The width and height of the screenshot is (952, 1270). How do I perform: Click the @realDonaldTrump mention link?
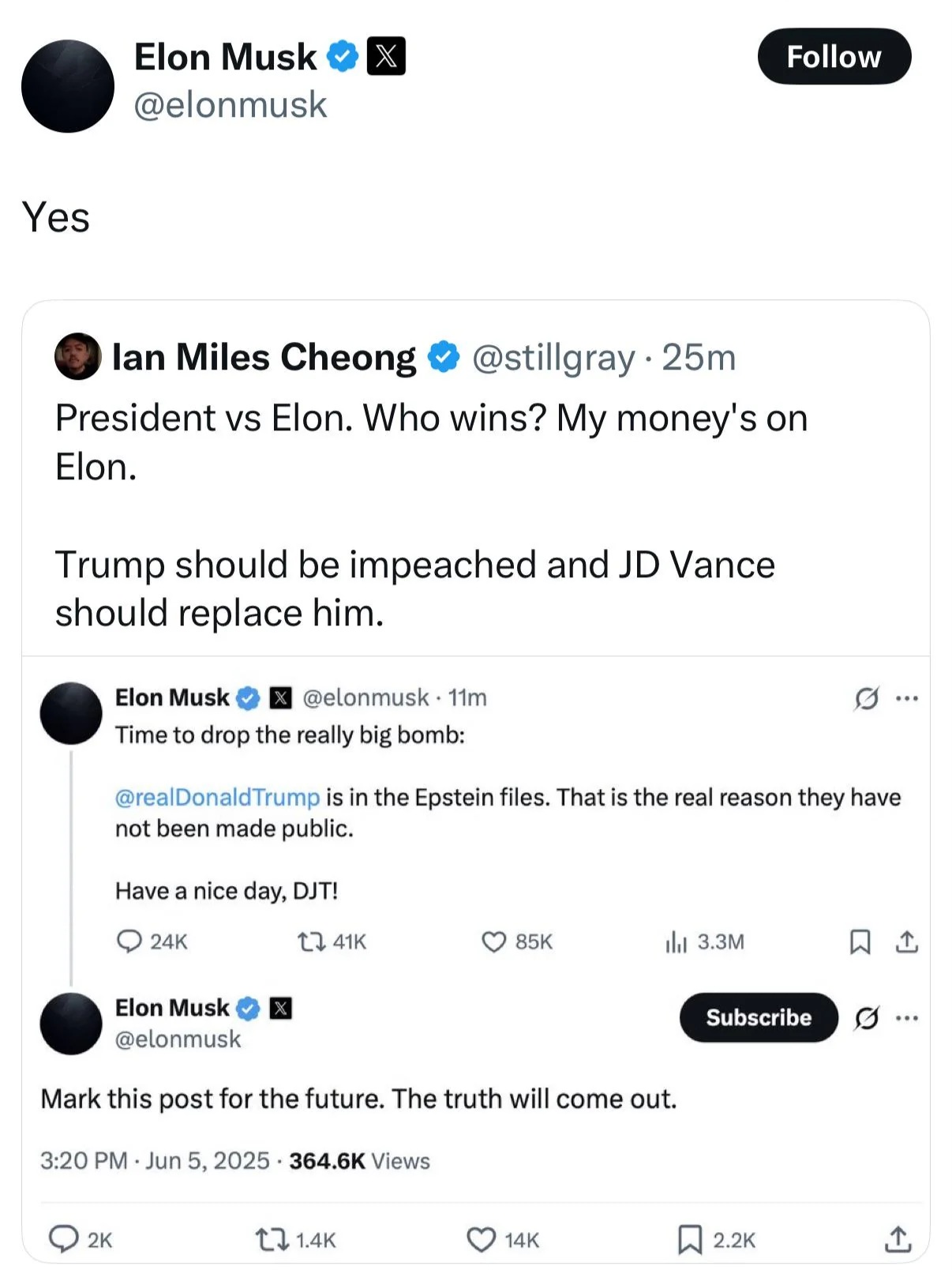tap(218, 797)
